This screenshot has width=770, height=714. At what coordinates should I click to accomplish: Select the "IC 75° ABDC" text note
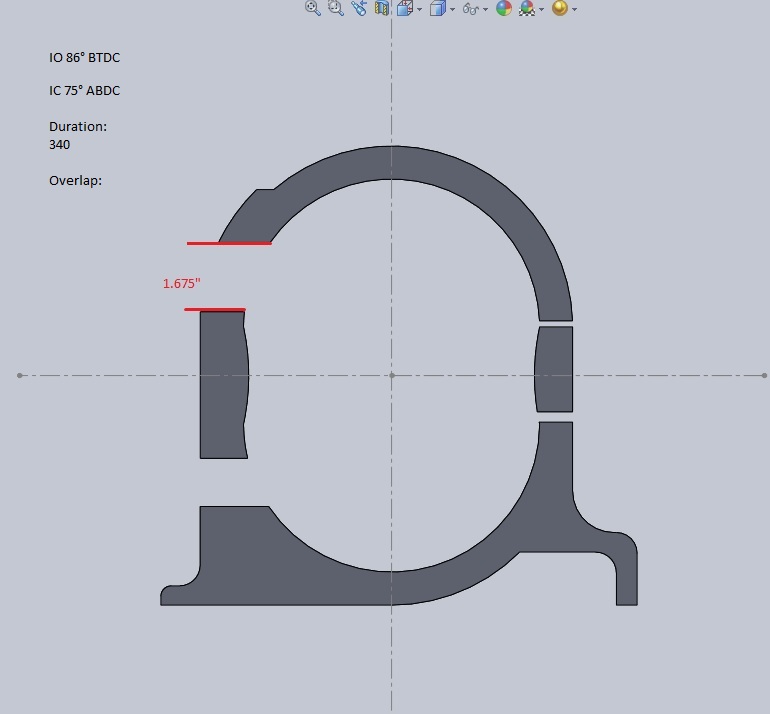[84, 91]
